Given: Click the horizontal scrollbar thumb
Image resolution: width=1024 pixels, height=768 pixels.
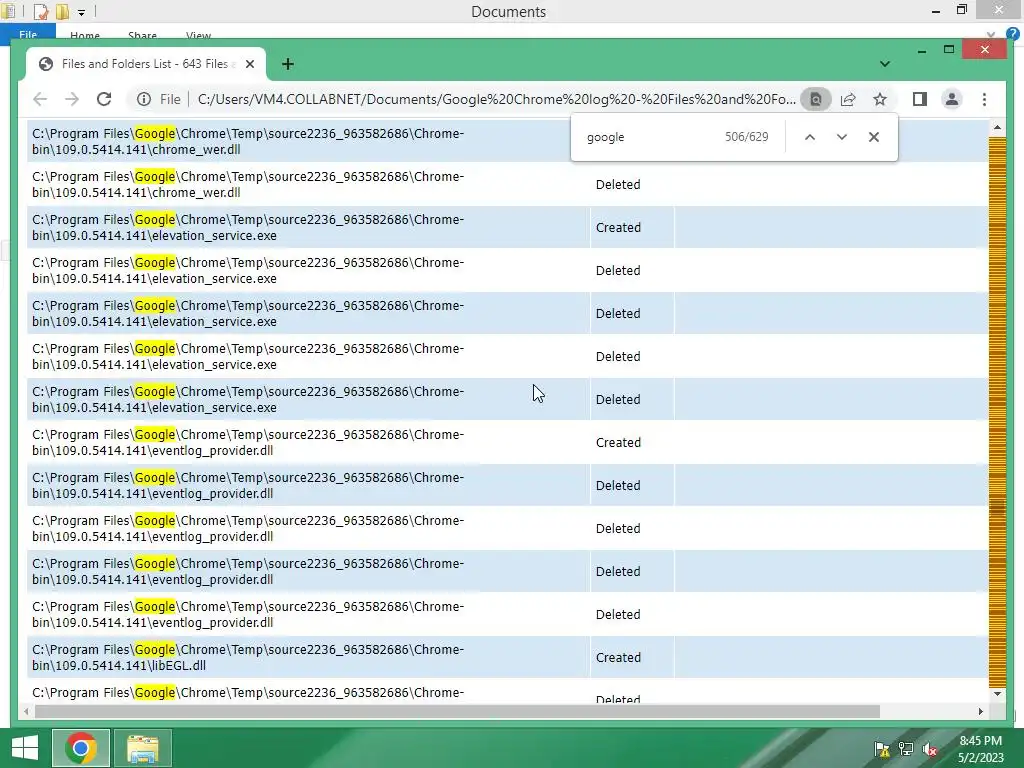Looking at the screenshot, I should 457,711.
